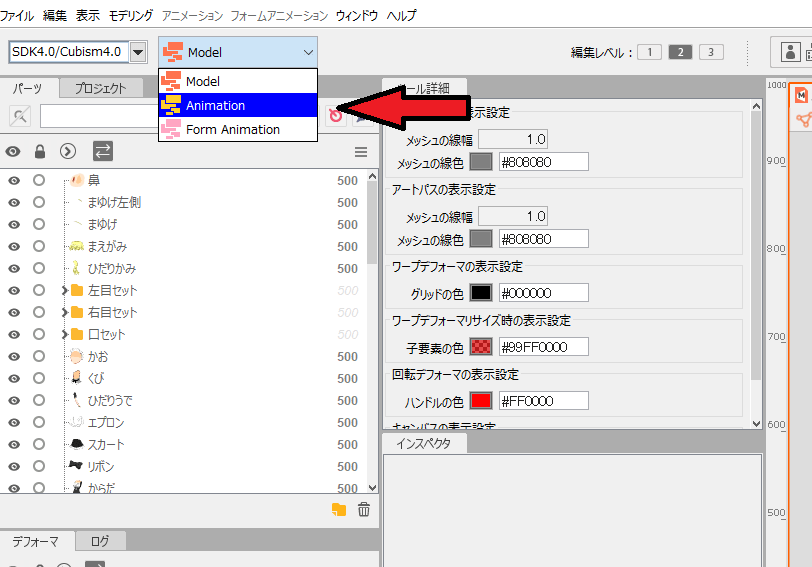The image size is (812, 567).
Task: Edit art path mesh line width field
Action: [513, 216]
